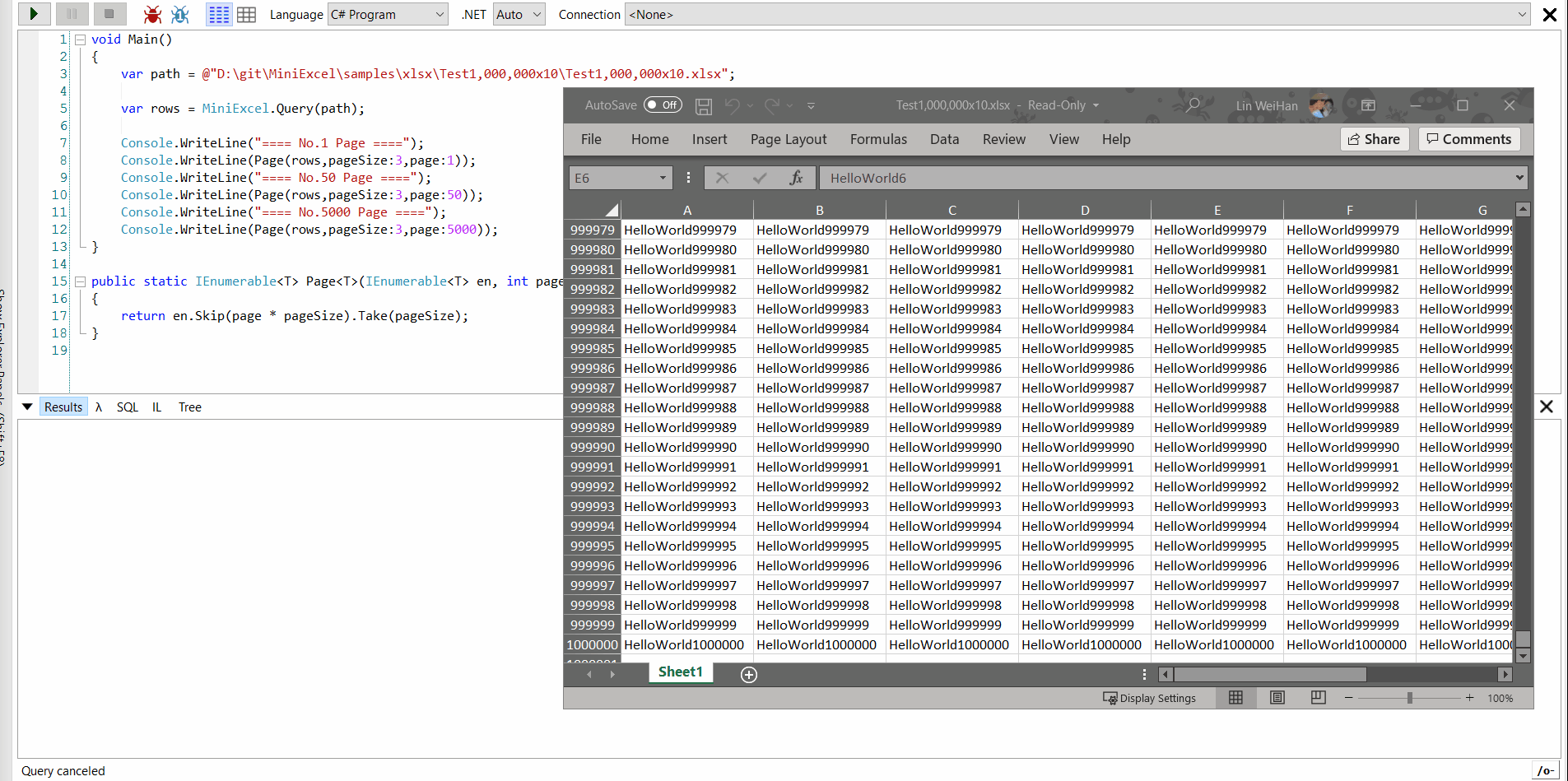Run the query with the green play button
Viewport: 1568px width, 781px height.
(x=33, y=14)
